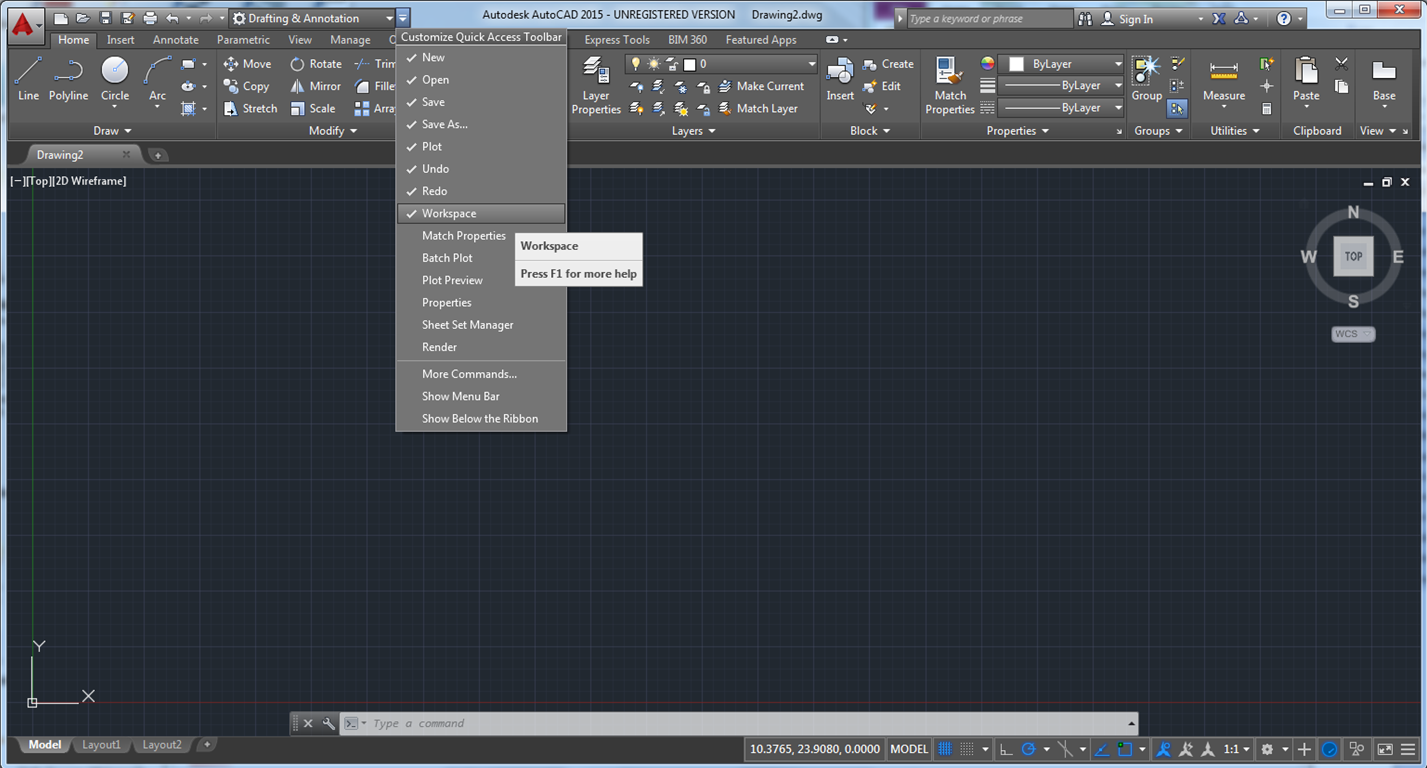Image resolution: width=1427 pixels, height=768 pixels.
Task: Click the white layer color swatch
Action: (x=689, y=64)
